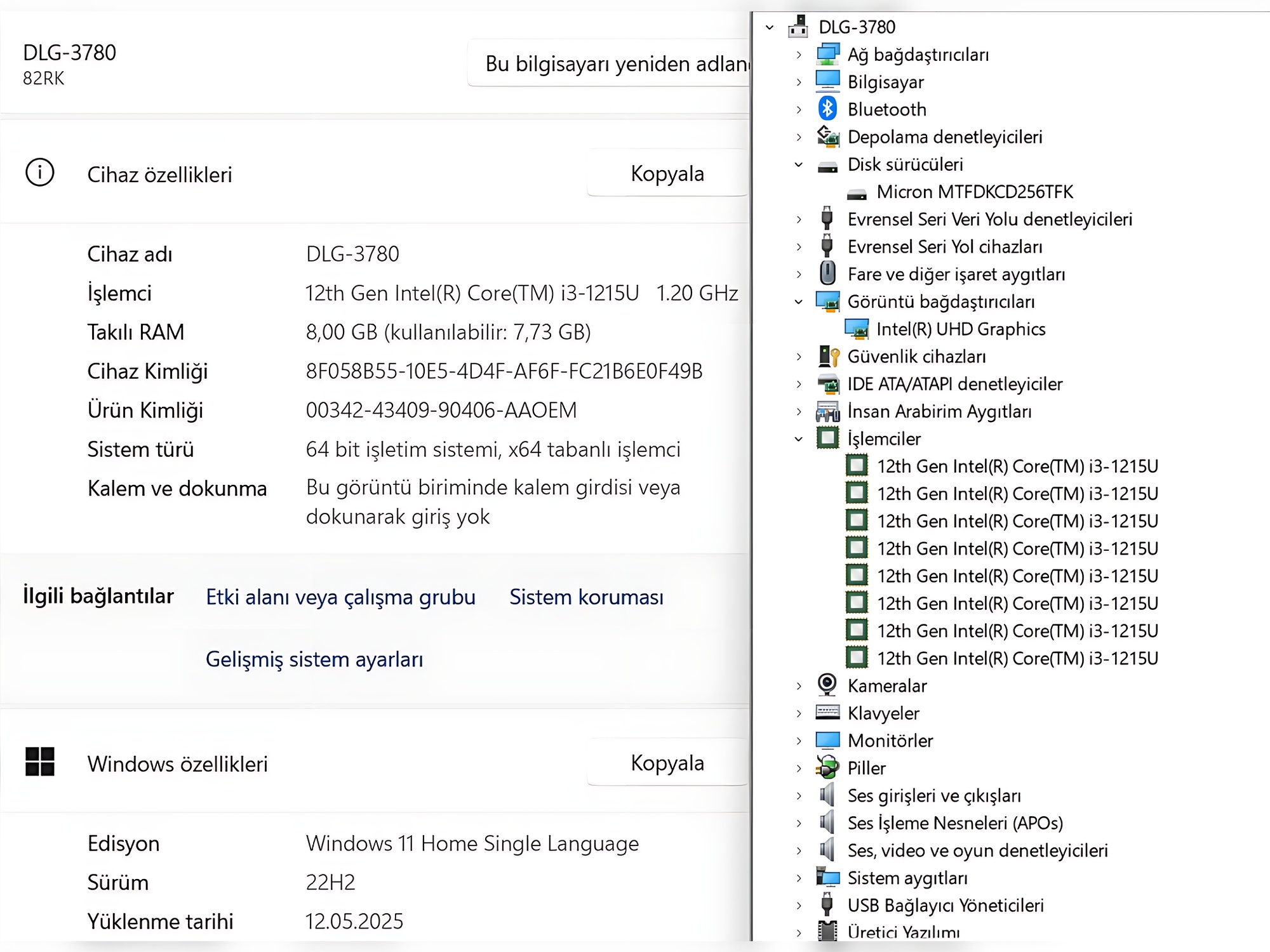Select the İnsan Arabirim Aygıtları row label
The height and width of the screenshot is (952, 1270).
(x=939, y=411)
